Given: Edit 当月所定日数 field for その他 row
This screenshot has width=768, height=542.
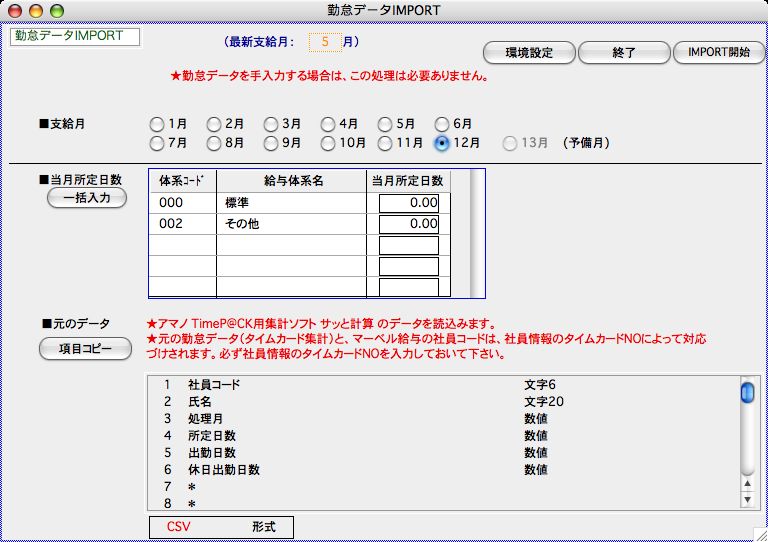Looking at the screenshot, I should coord(408,224).
